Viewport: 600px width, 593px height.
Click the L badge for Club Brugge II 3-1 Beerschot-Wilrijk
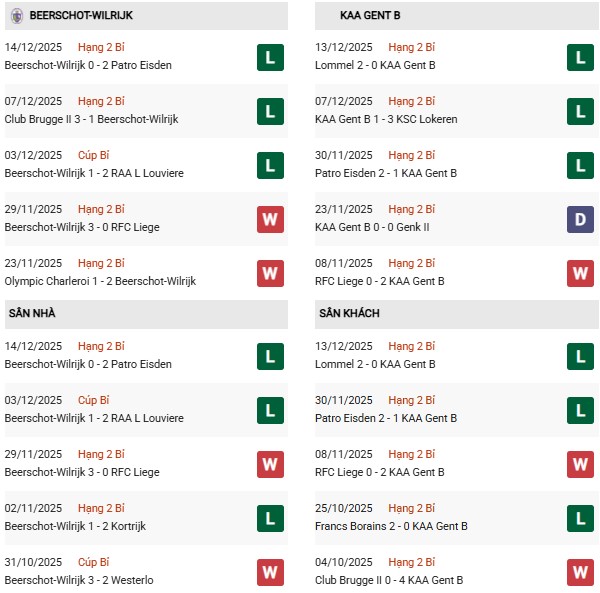click(270, 111)
